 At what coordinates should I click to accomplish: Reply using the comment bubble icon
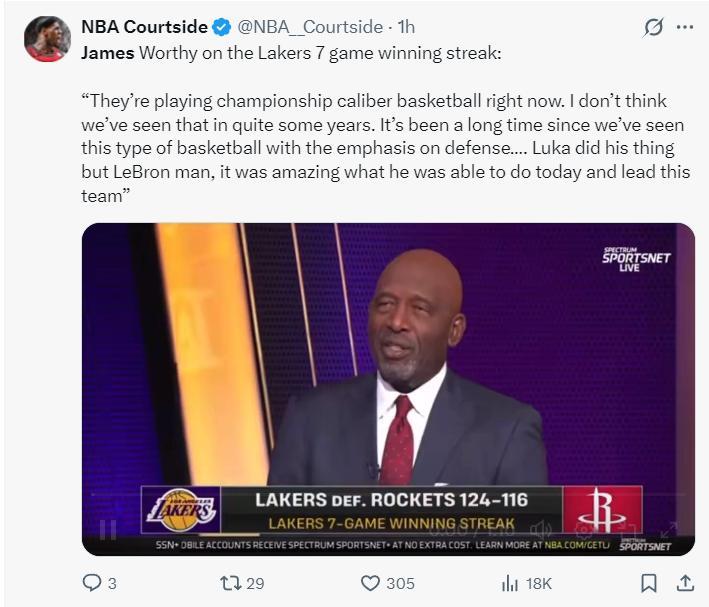tap(92, 583)
